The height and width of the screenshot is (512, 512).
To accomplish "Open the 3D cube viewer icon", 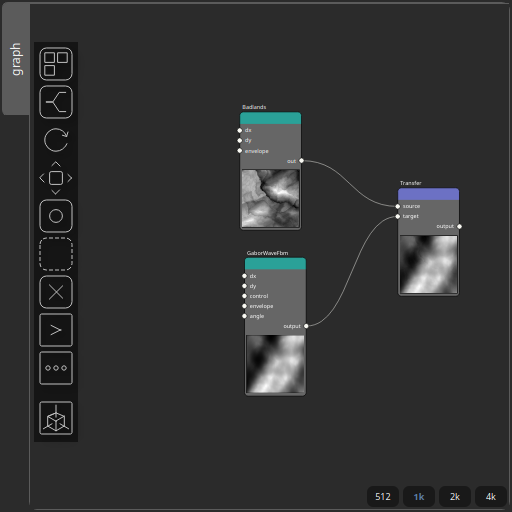I will point(56,418).
